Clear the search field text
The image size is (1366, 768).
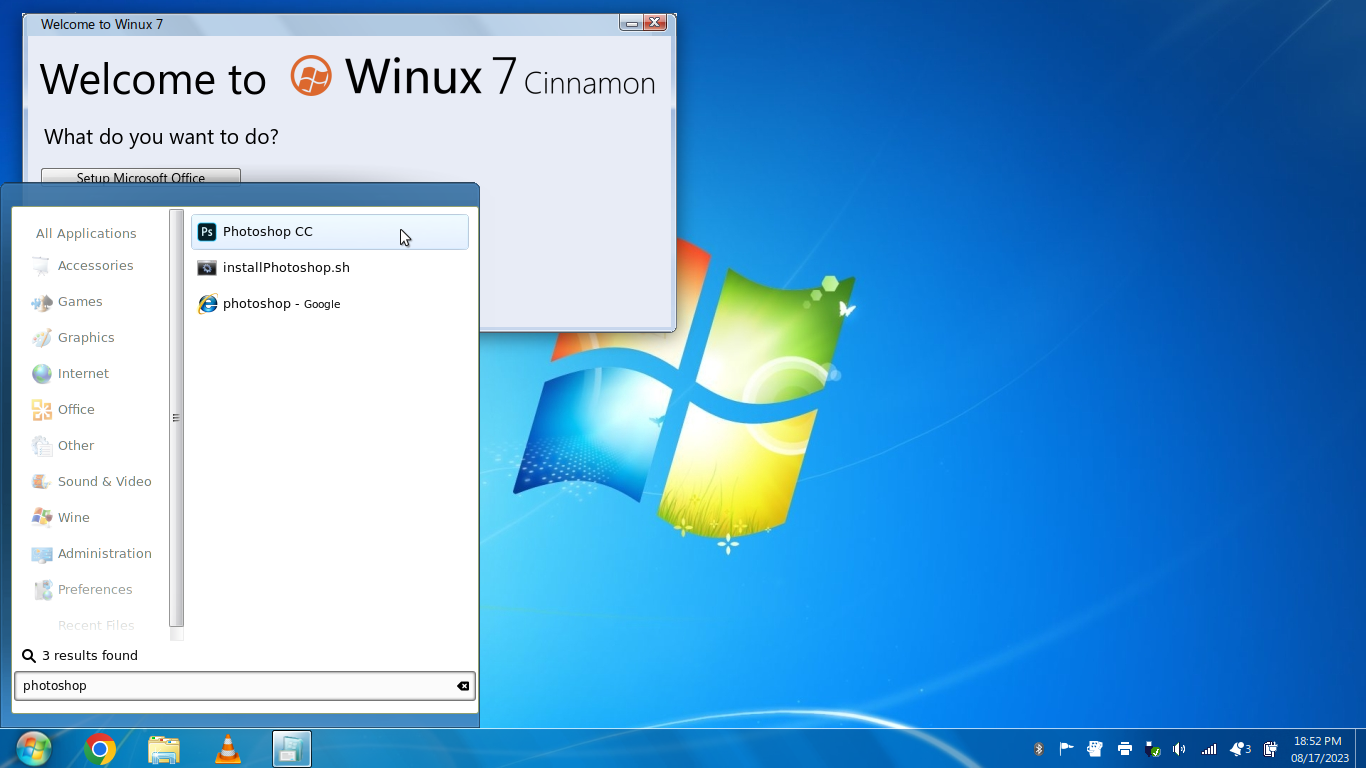click(463, 686)
